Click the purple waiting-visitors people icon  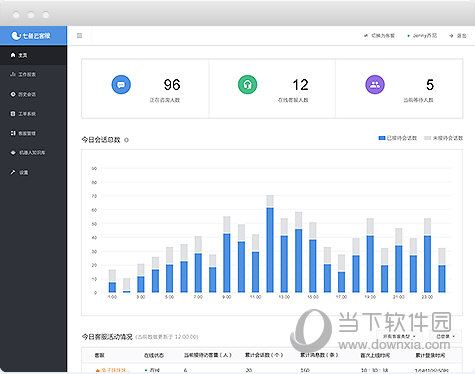pyautogui.click(x=375, y=85)
